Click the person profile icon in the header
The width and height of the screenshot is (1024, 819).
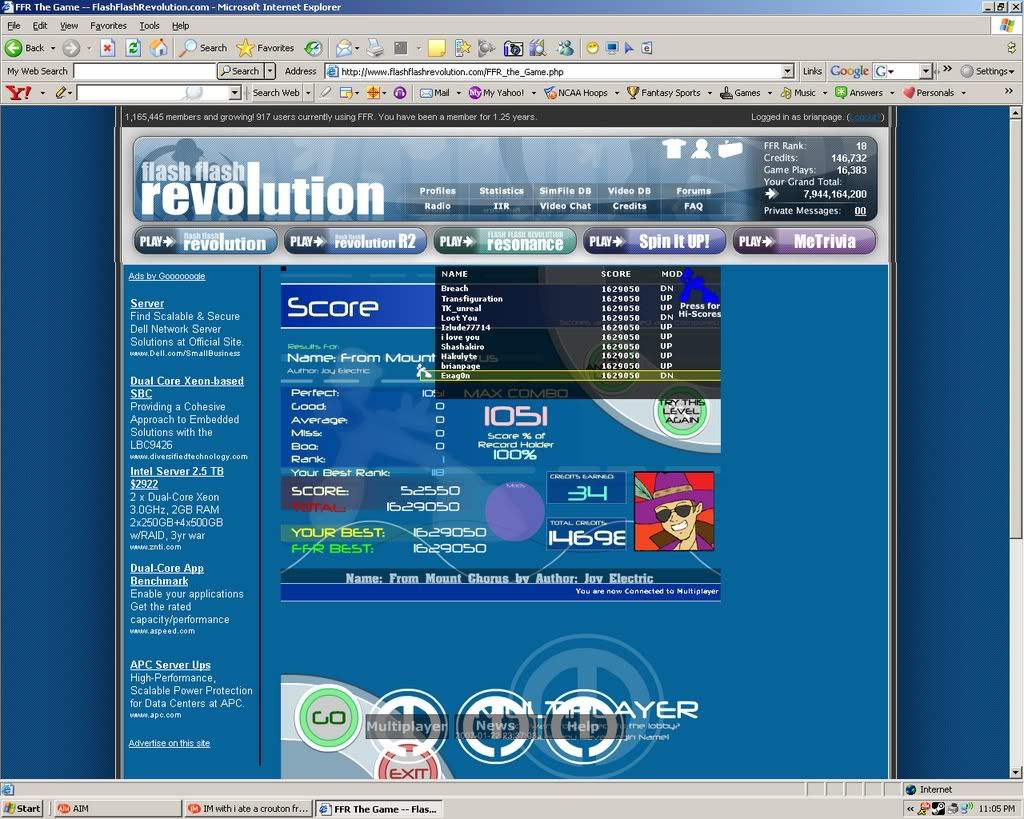(701, 149)
